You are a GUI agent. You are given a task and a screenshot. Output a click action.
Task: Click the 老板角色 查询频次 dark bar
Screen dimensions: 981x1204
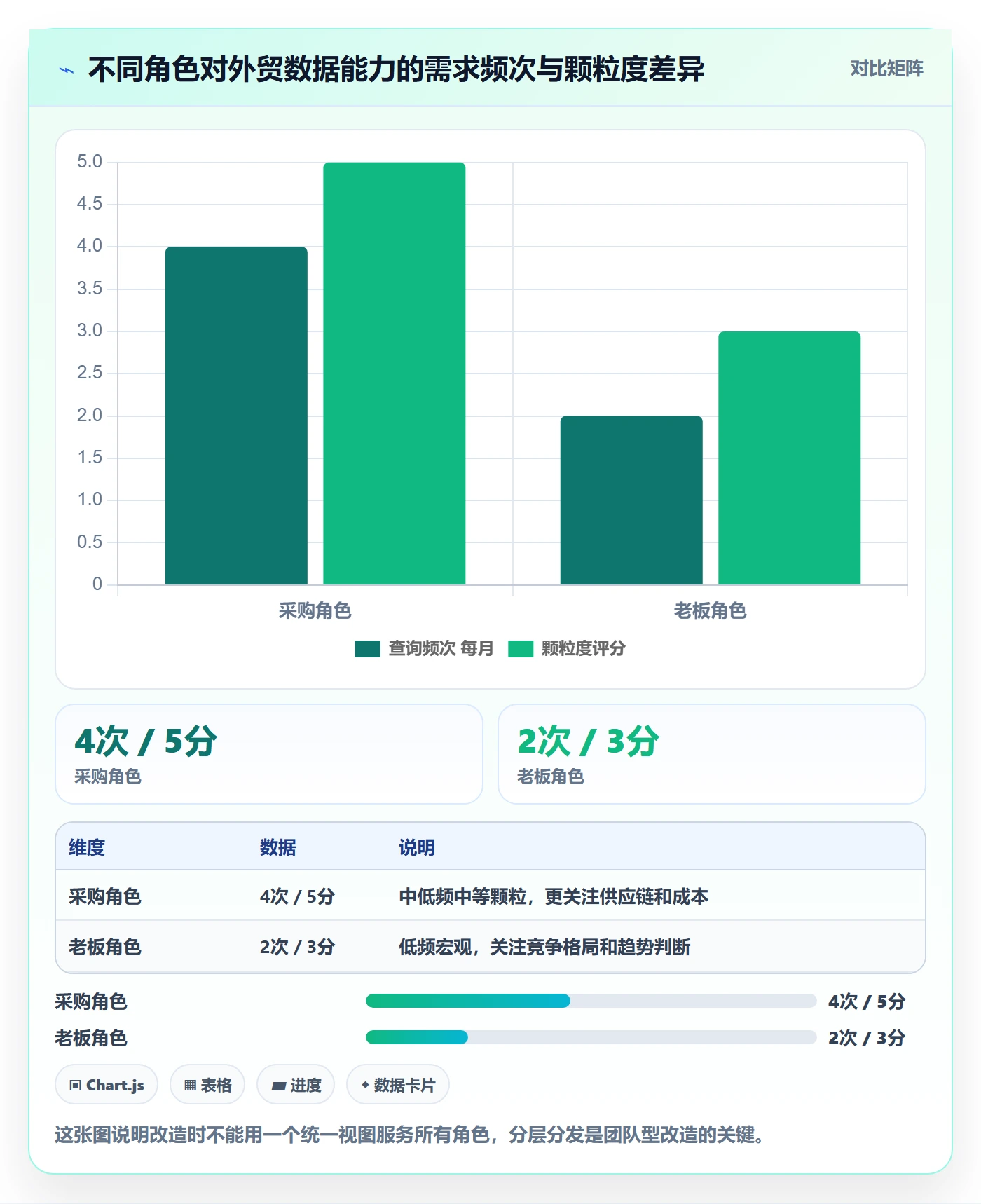(x=631, y=500)
